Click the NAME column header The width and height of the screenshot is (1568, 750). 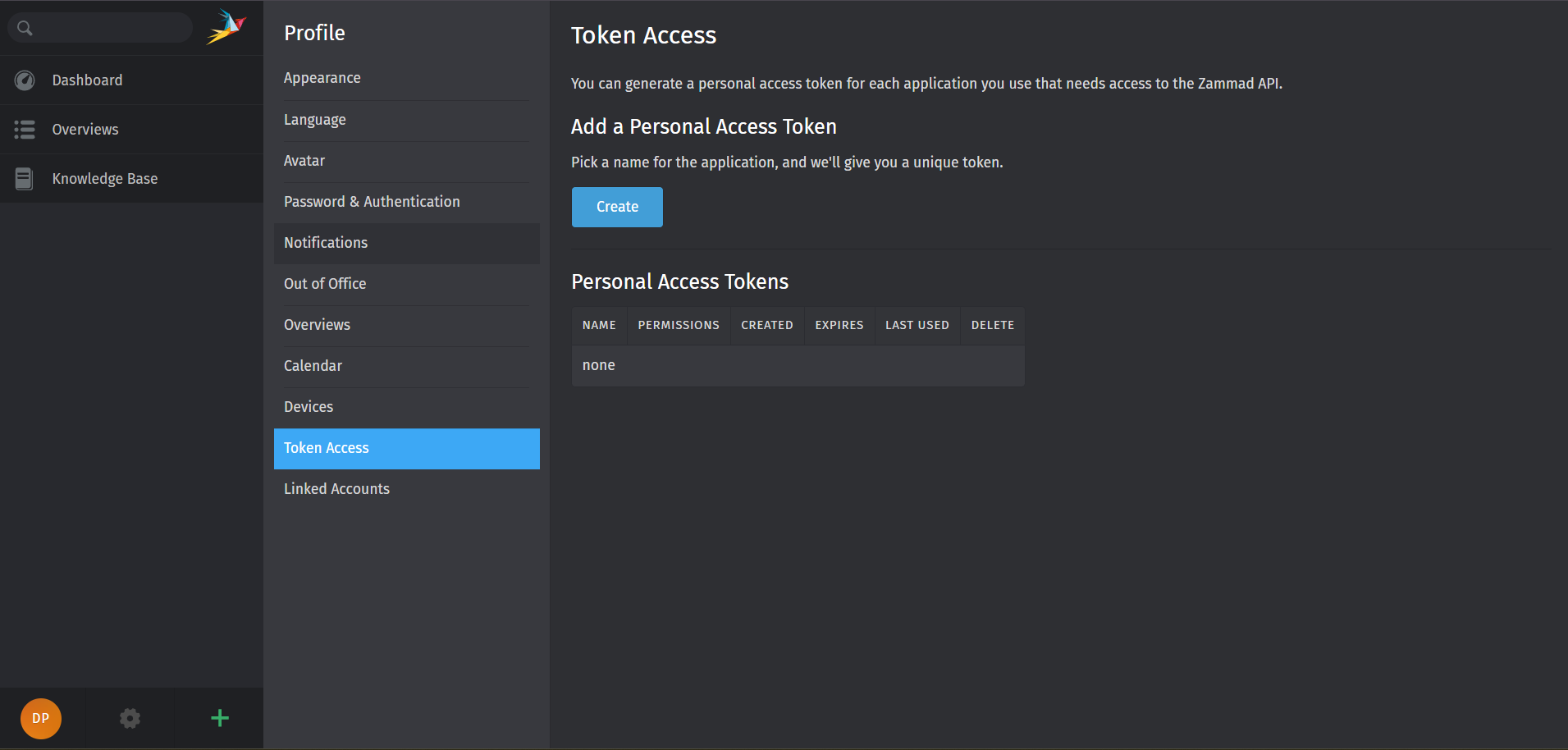[x=598, y=325]
